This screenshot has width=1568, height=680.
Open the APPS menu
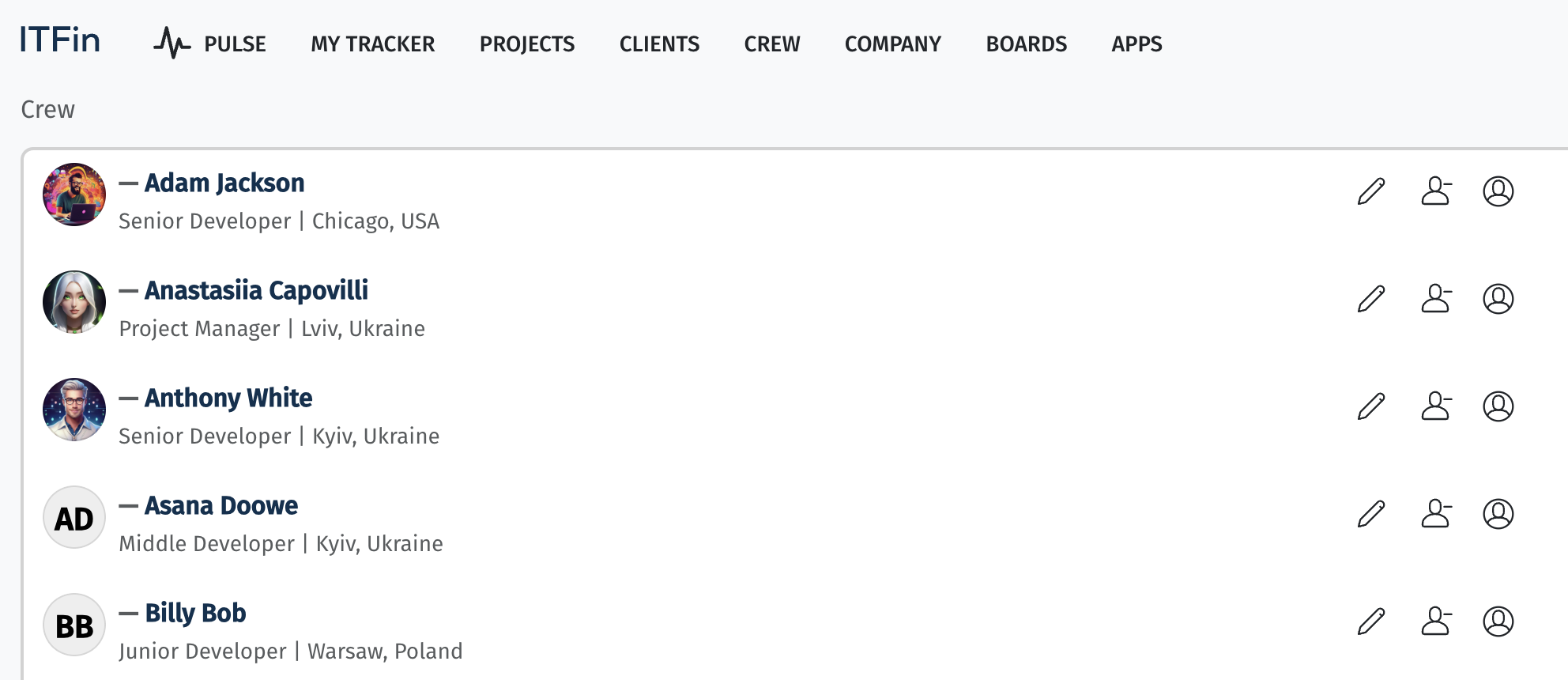(1136, 44)
